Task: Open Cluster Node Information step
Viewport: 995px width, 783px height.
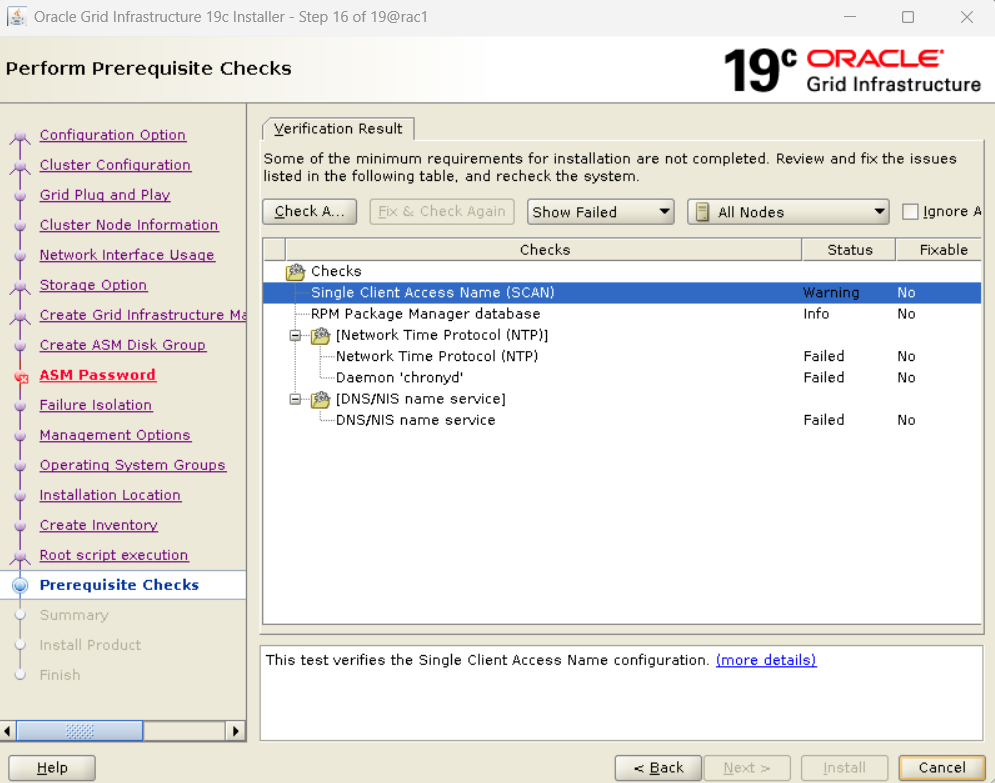Action: coord(129,225)
